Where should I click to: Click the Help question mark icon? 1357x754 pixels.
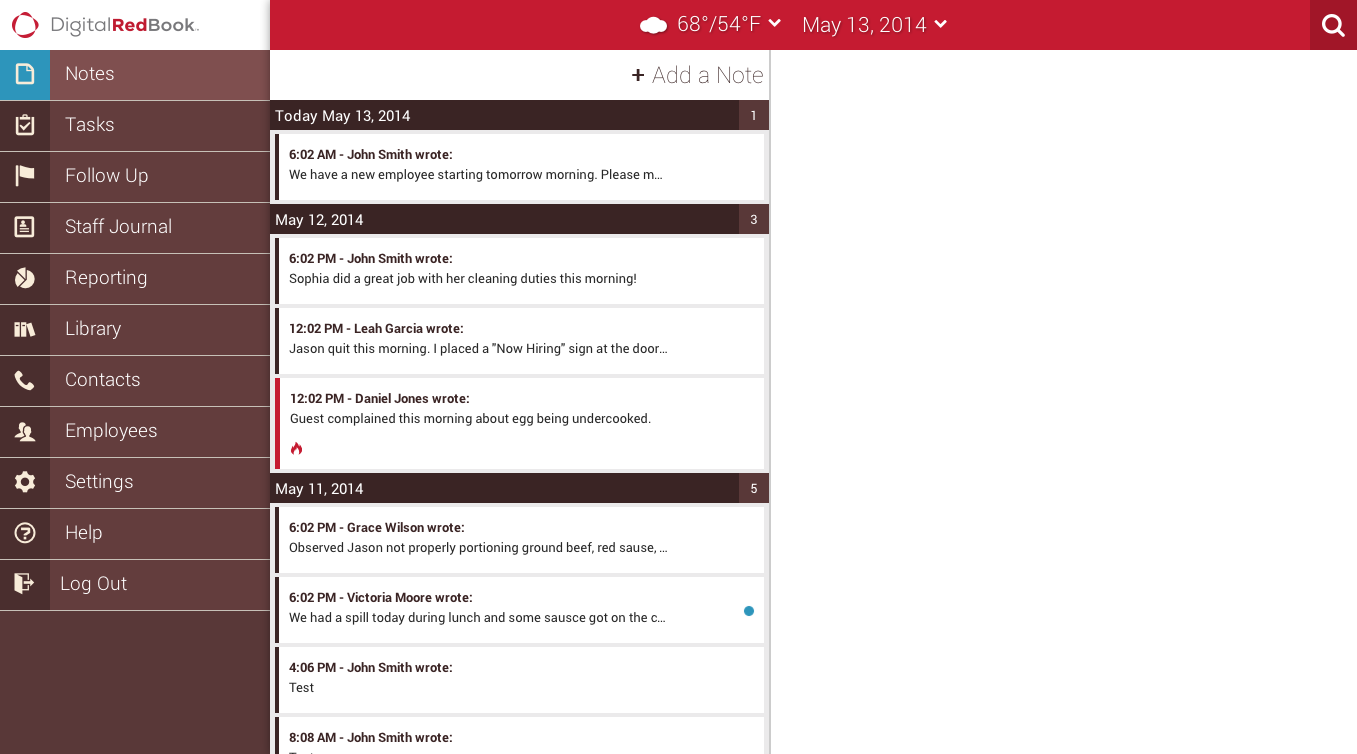click(25, 533)
